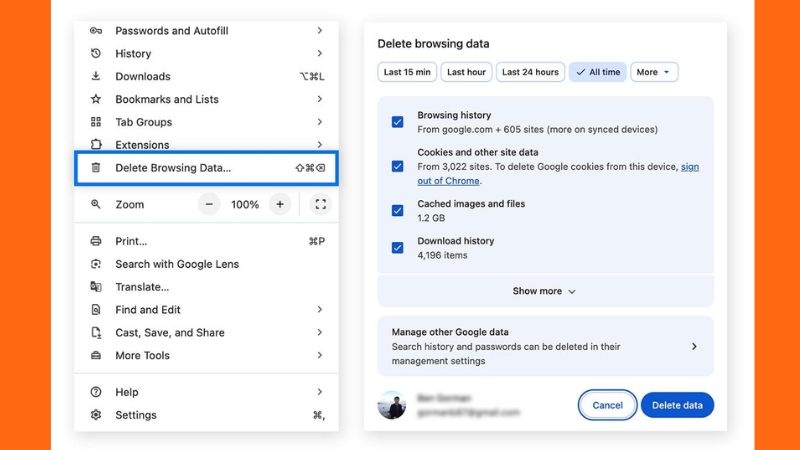Click the star icon next to Bookmarks and Lists

pyautogui.click(x=96, y=99)
